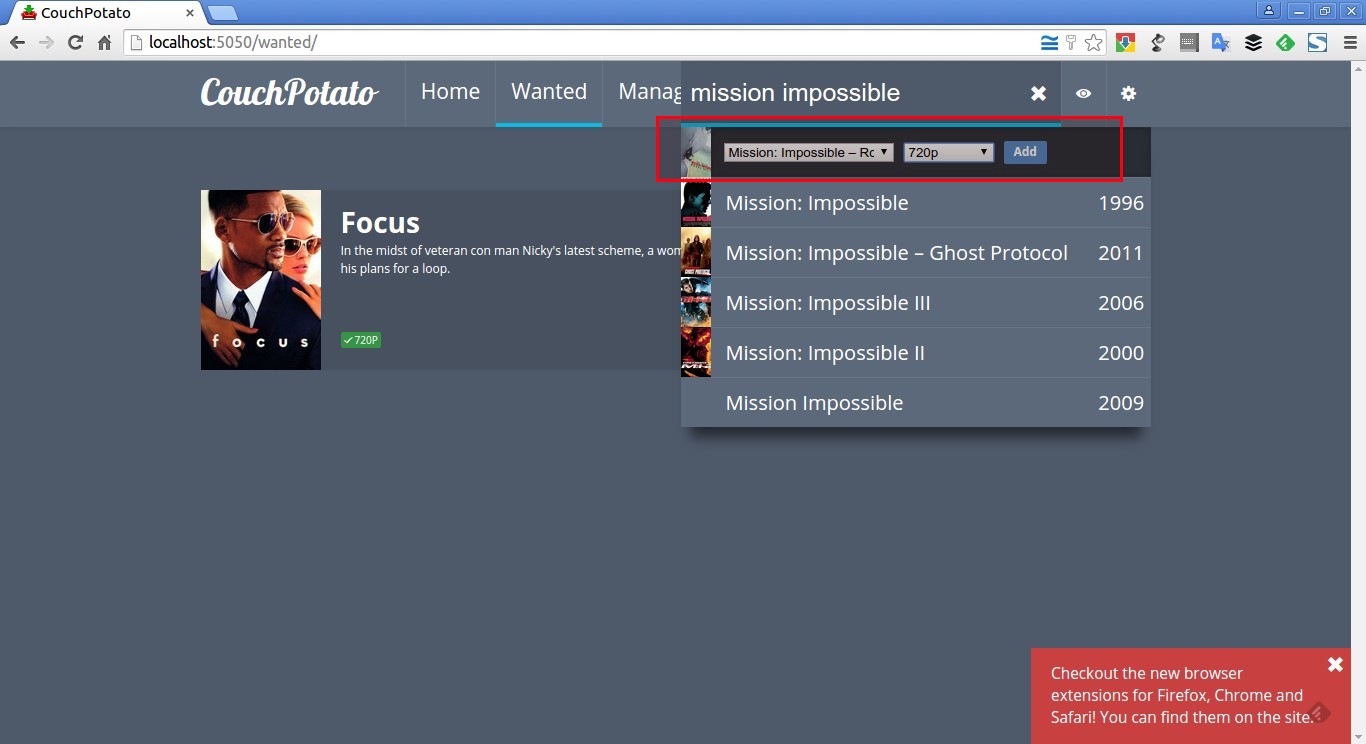Open the Chrome menu hamburger icon
This screenshot has height=744, width=1366.
click(1350, 43)
